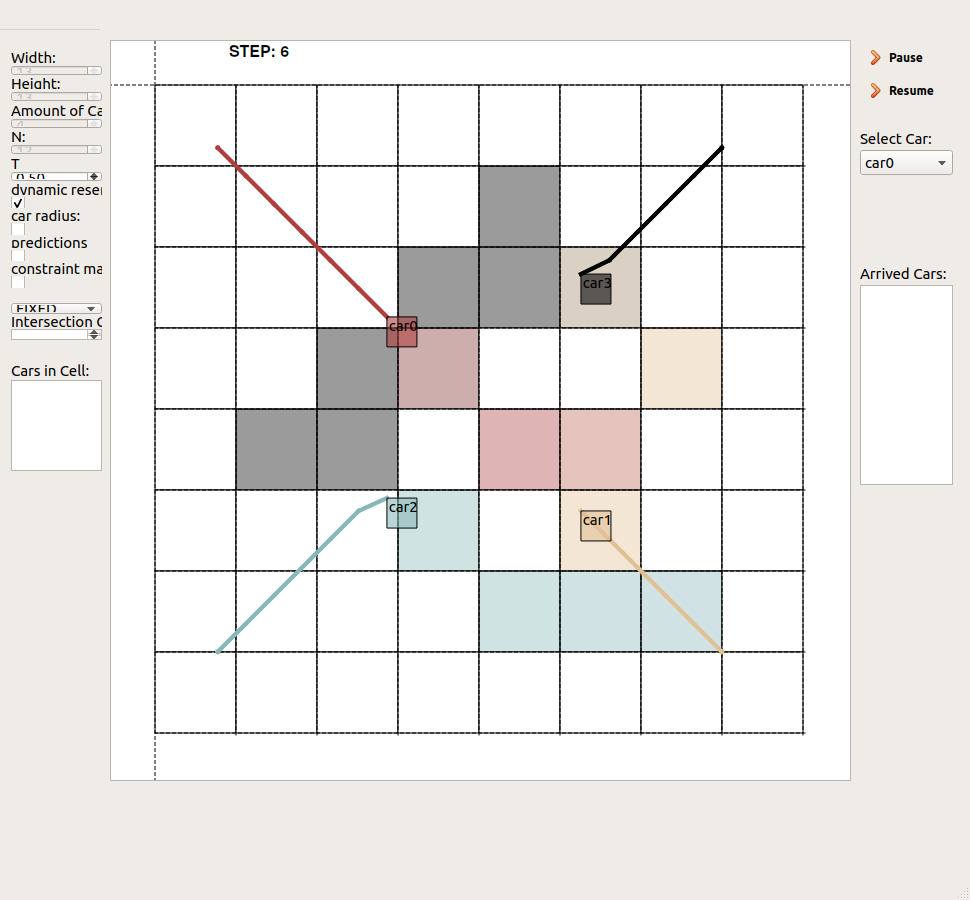Viewport: 970px width, 900px height.
Task: Enable the car radius checkbox
Action: coord(18,229)
